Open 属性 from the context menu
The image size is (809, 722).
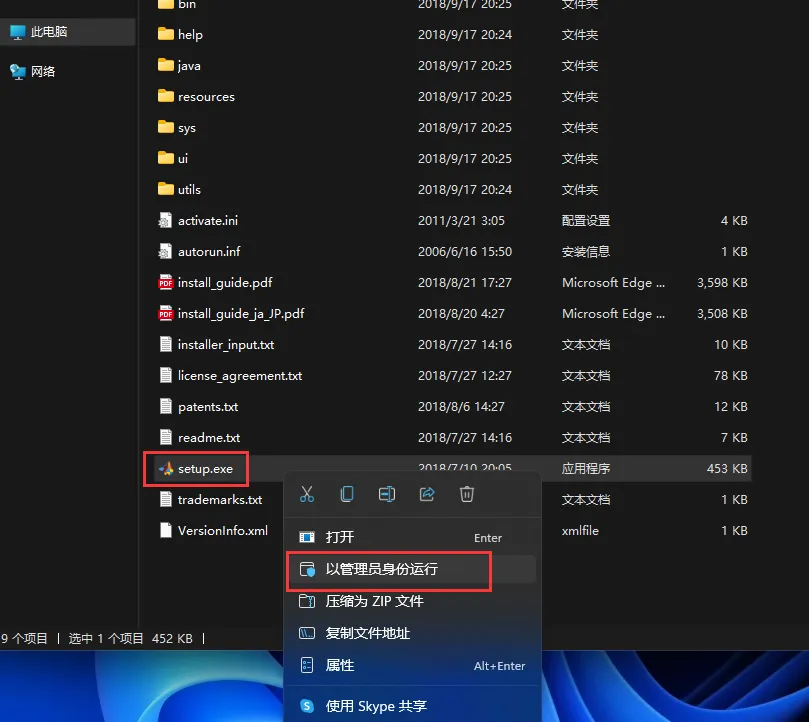(412, 665)
